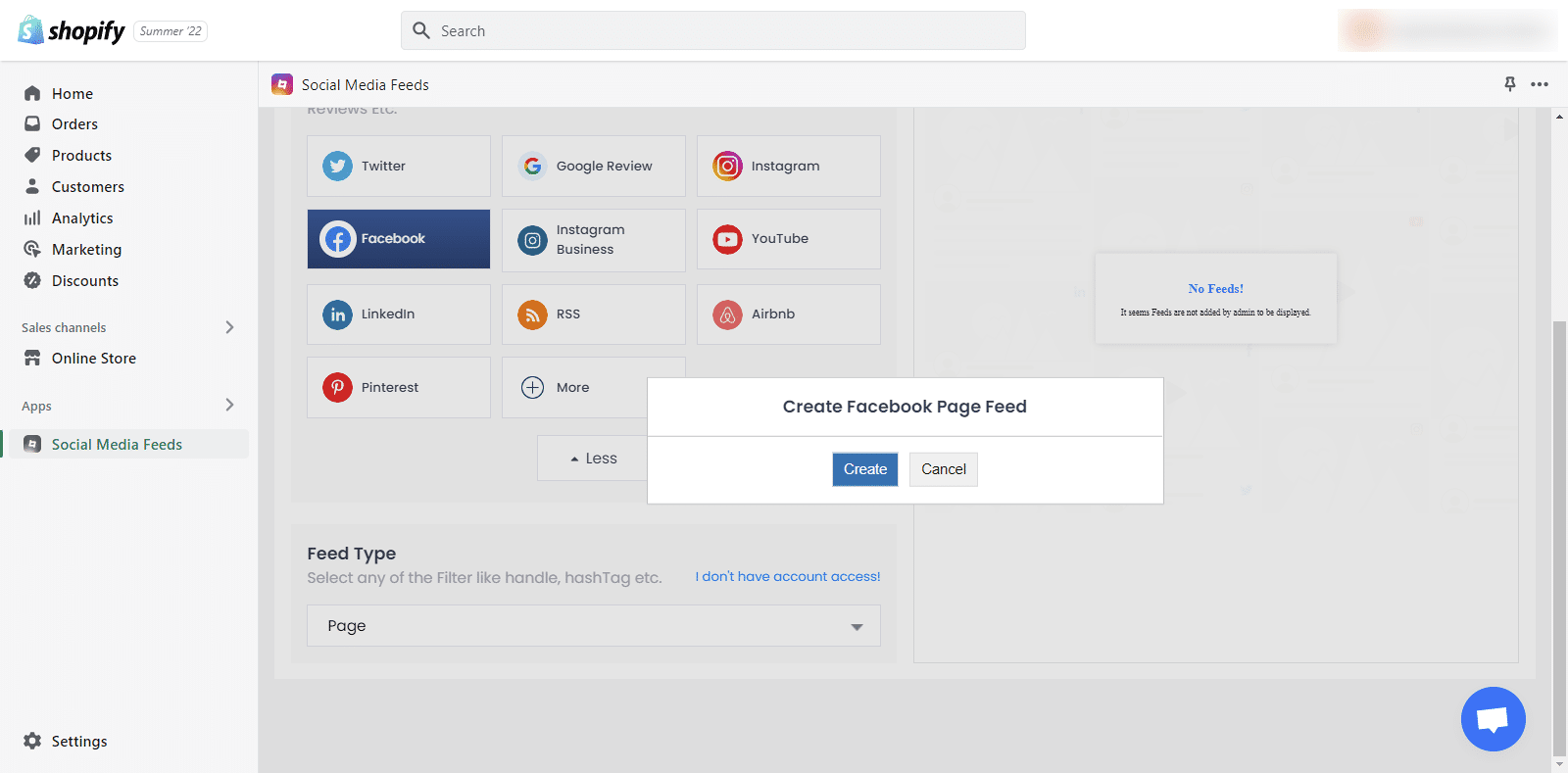1568x773 pixels.
Task: Click the More sources plus icon
Action: coord(532,387)
